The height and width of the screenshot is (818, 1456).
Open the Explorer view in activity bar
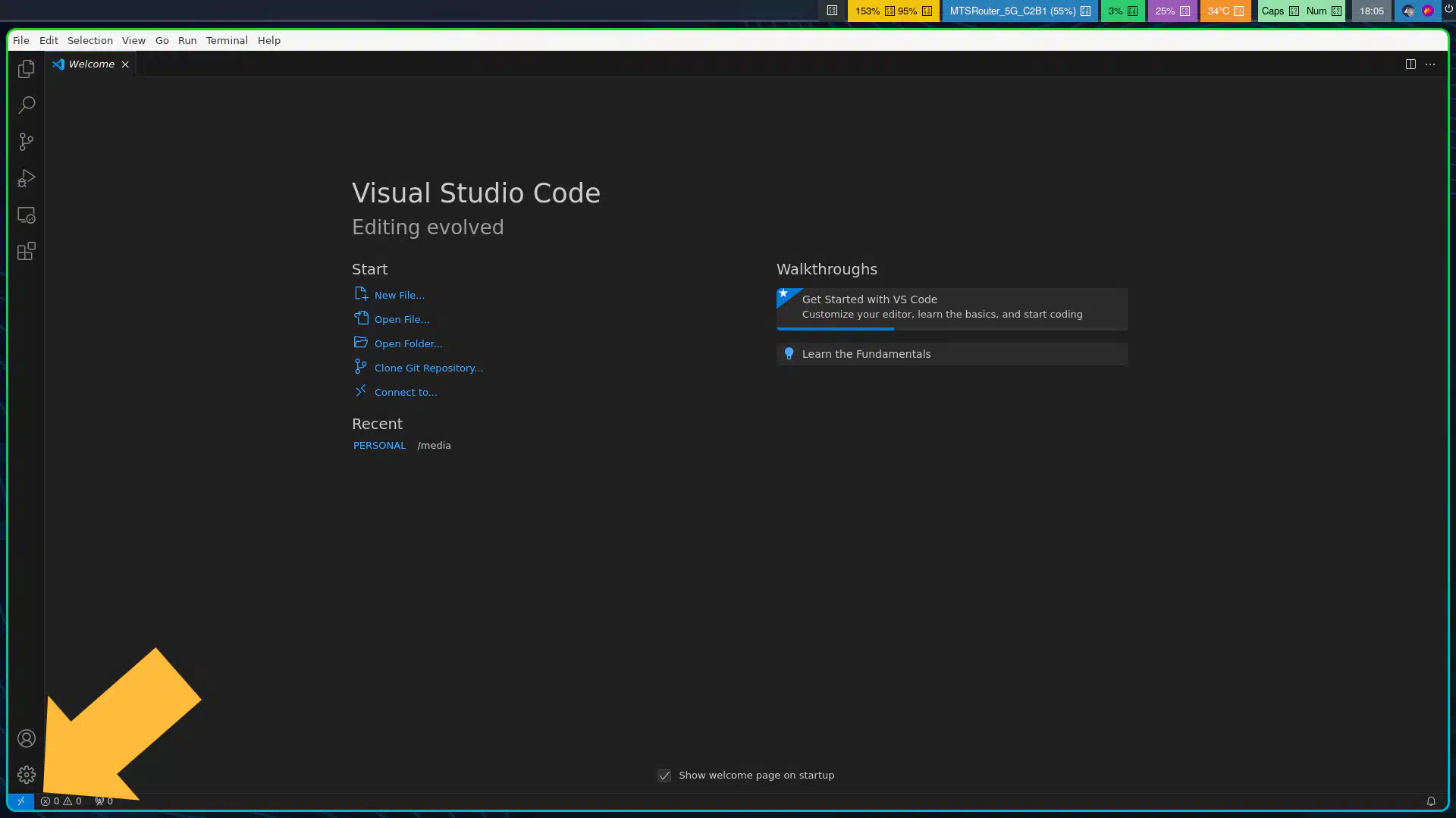point(27,69)
